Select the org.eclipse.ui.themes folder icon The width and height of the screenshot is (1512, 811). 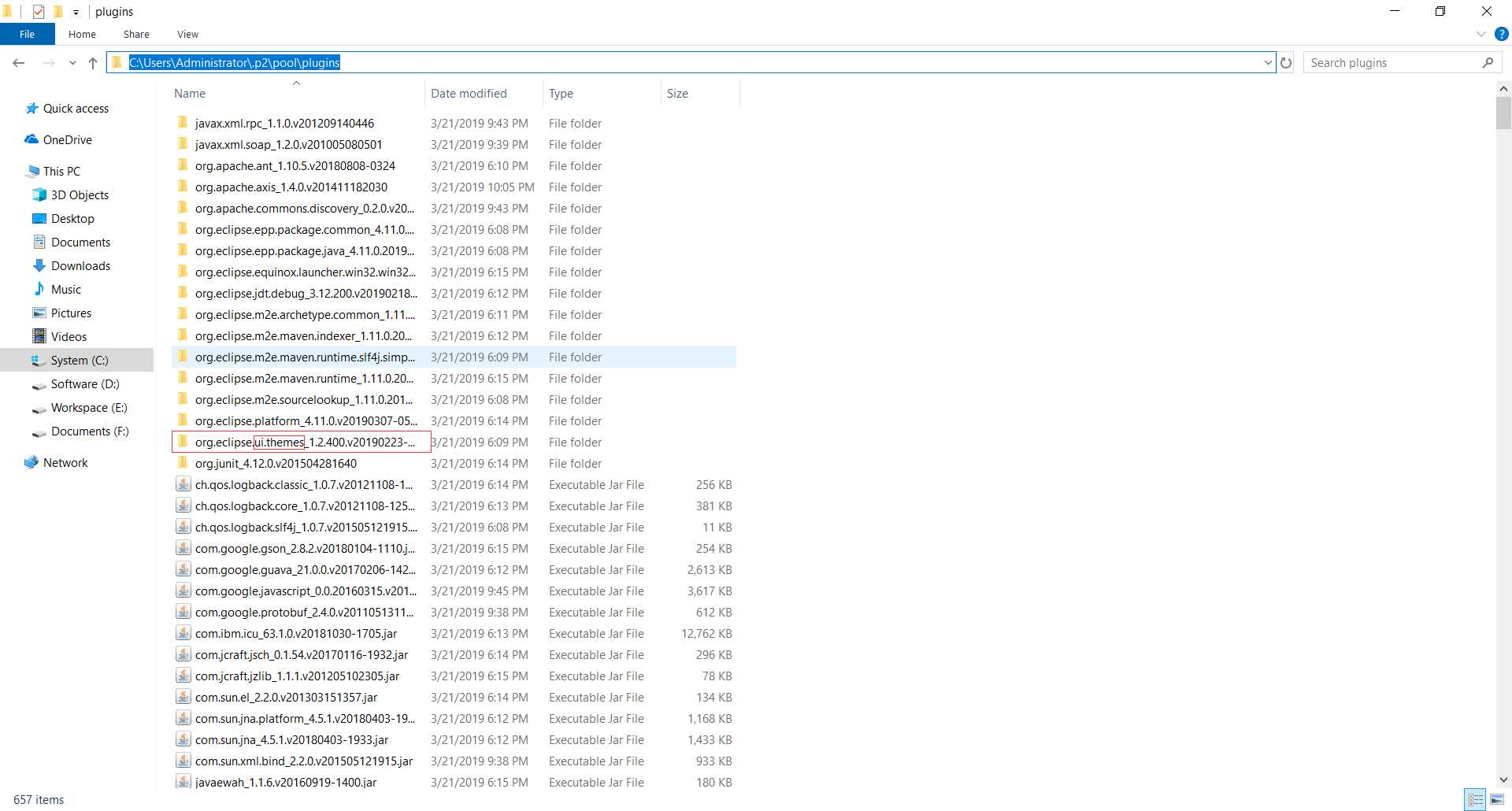pyautogui.click(x=183, y=442)
